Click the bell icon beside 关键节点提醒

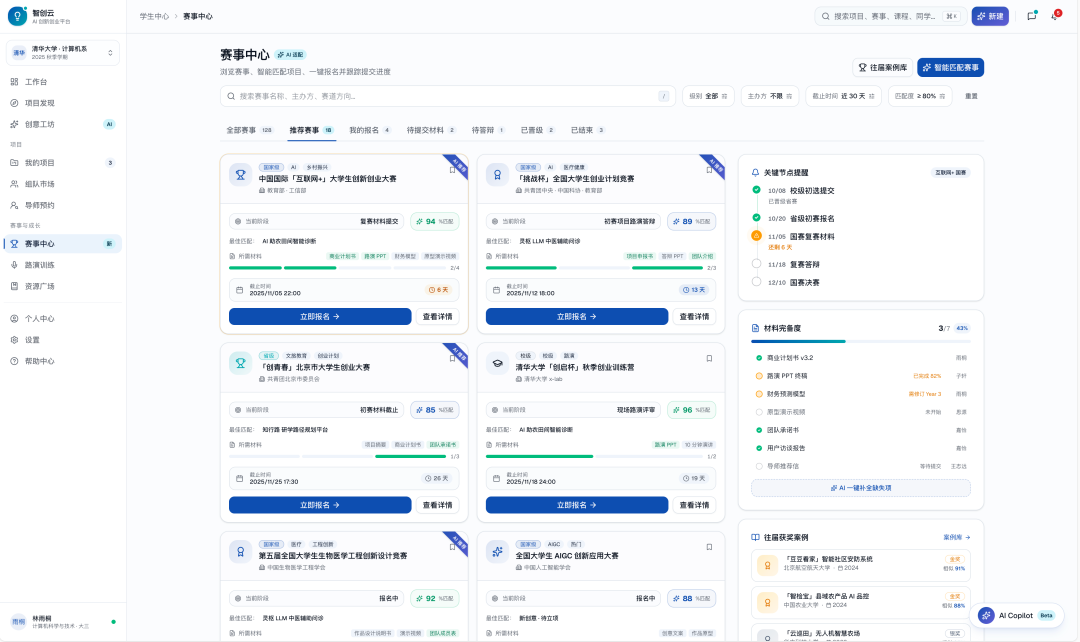click(x=756, y=173)
